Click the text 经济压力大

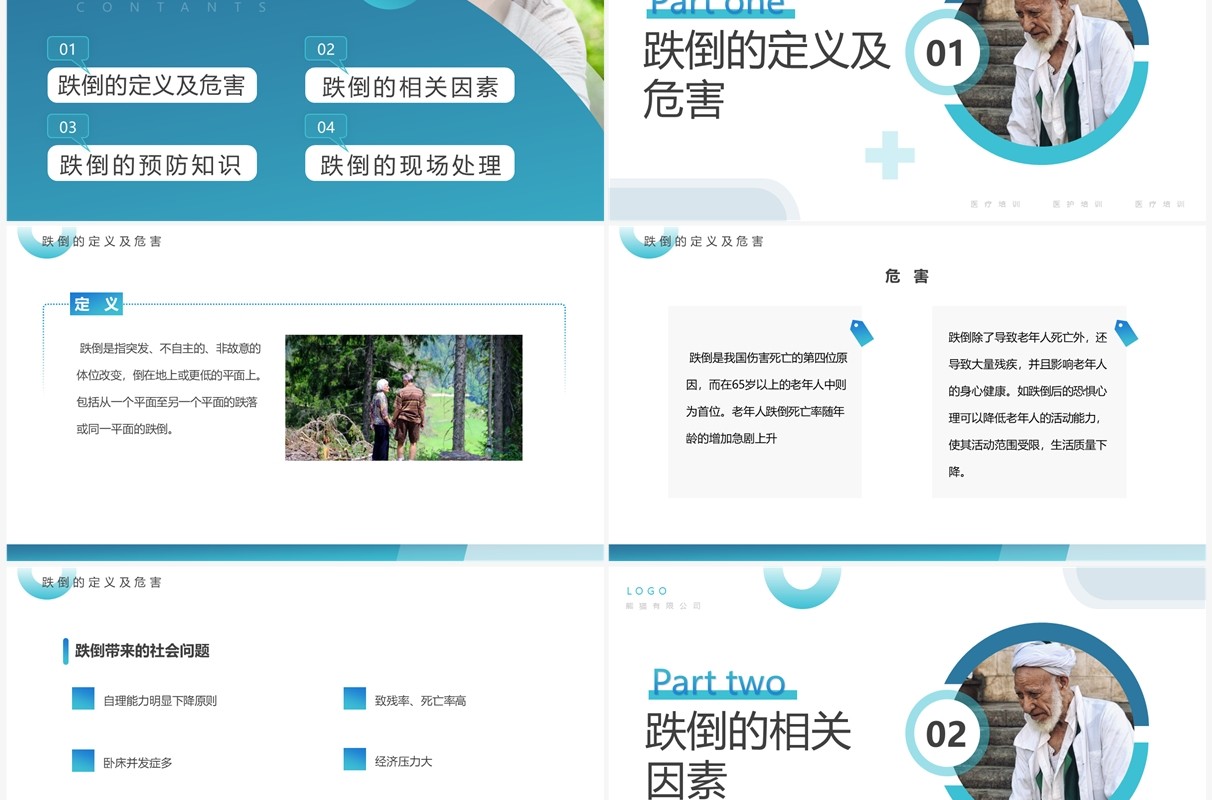(x=404, y=762)
